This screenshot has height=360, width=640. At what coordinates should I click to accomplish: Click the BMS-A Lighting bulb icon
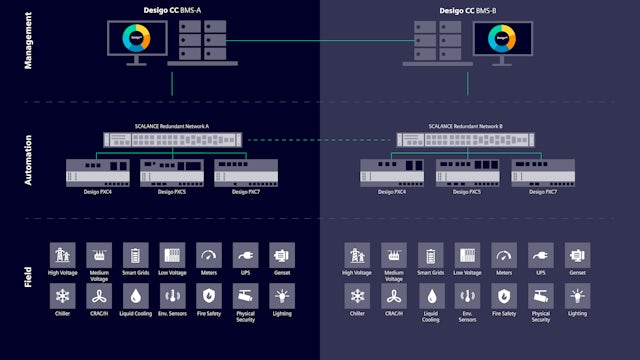pos(282,296)
